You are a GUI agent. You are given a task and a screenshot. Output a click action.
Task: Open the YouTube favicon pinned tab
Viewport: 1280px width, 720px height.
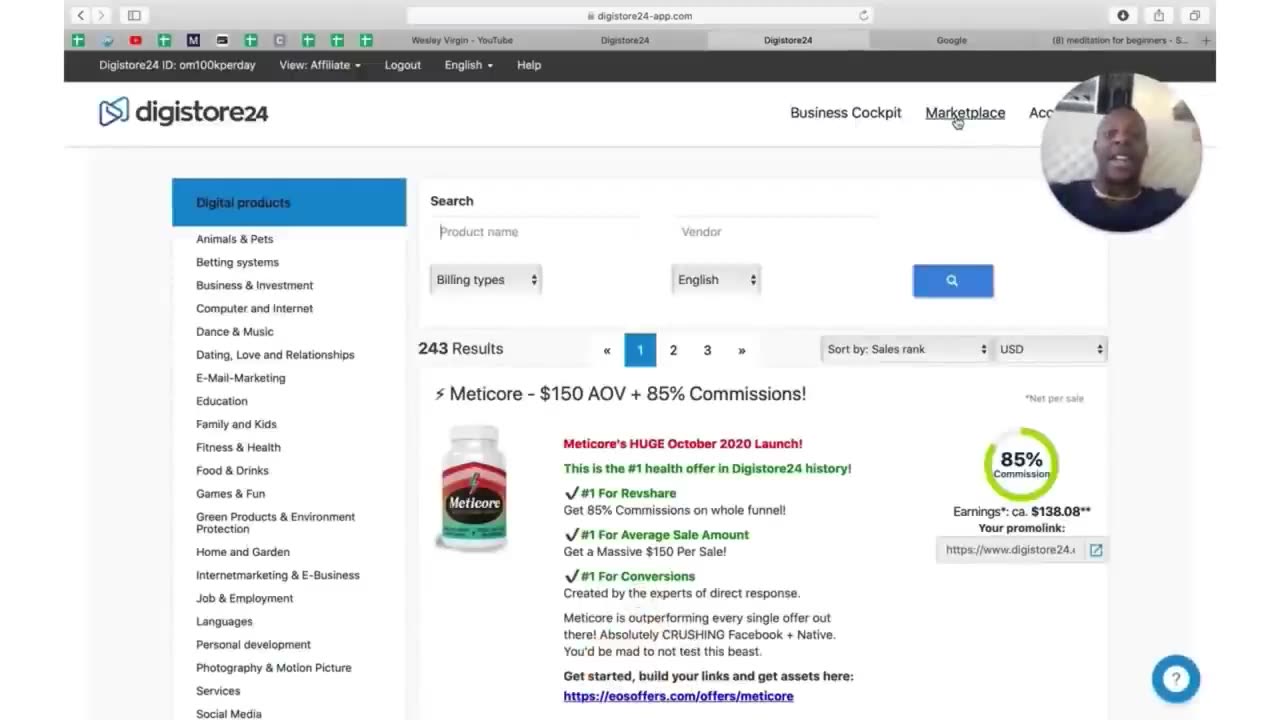point(135,40)
